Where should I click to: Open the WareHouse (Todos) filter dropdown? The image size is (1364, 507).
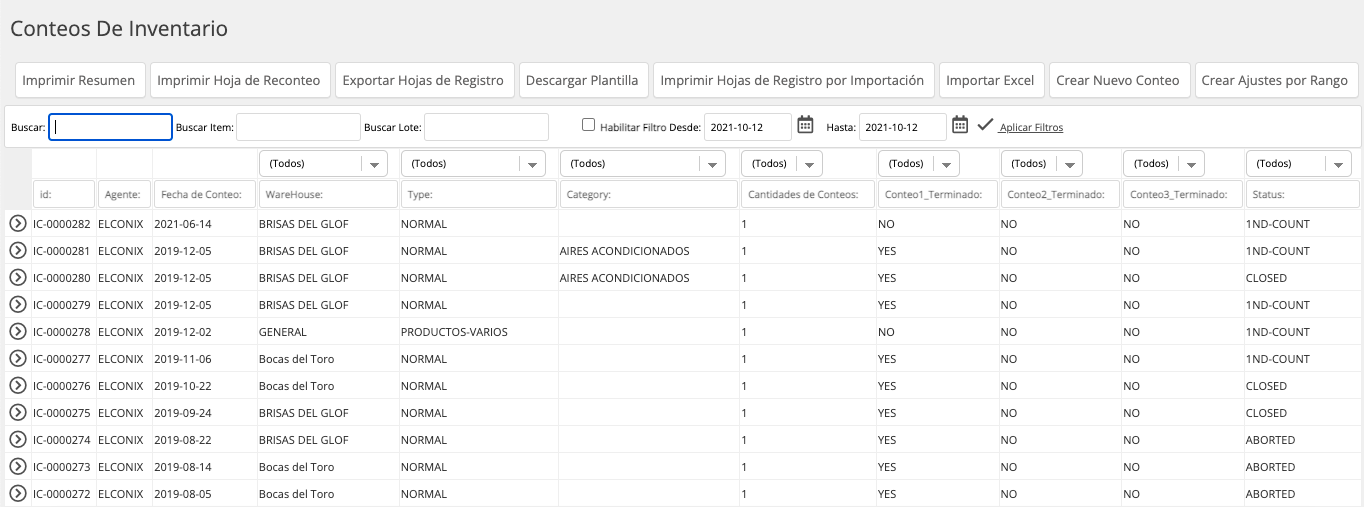click(x=323, y=163)
